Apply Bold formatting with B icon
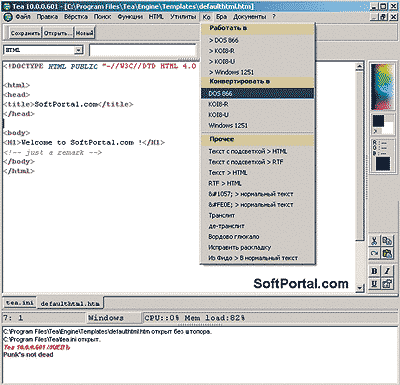 tap(375, 271)
